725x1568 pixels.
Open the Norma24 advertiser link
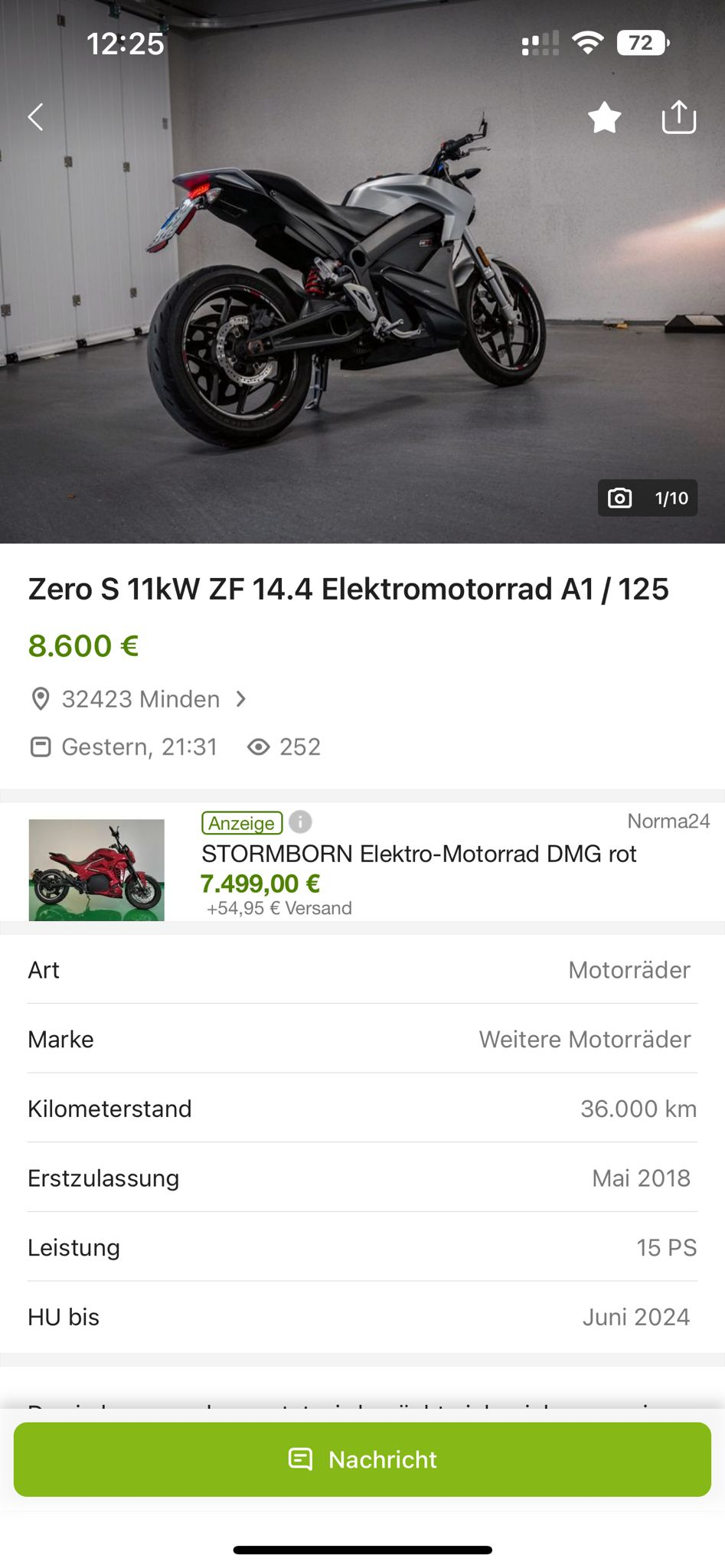668,822
